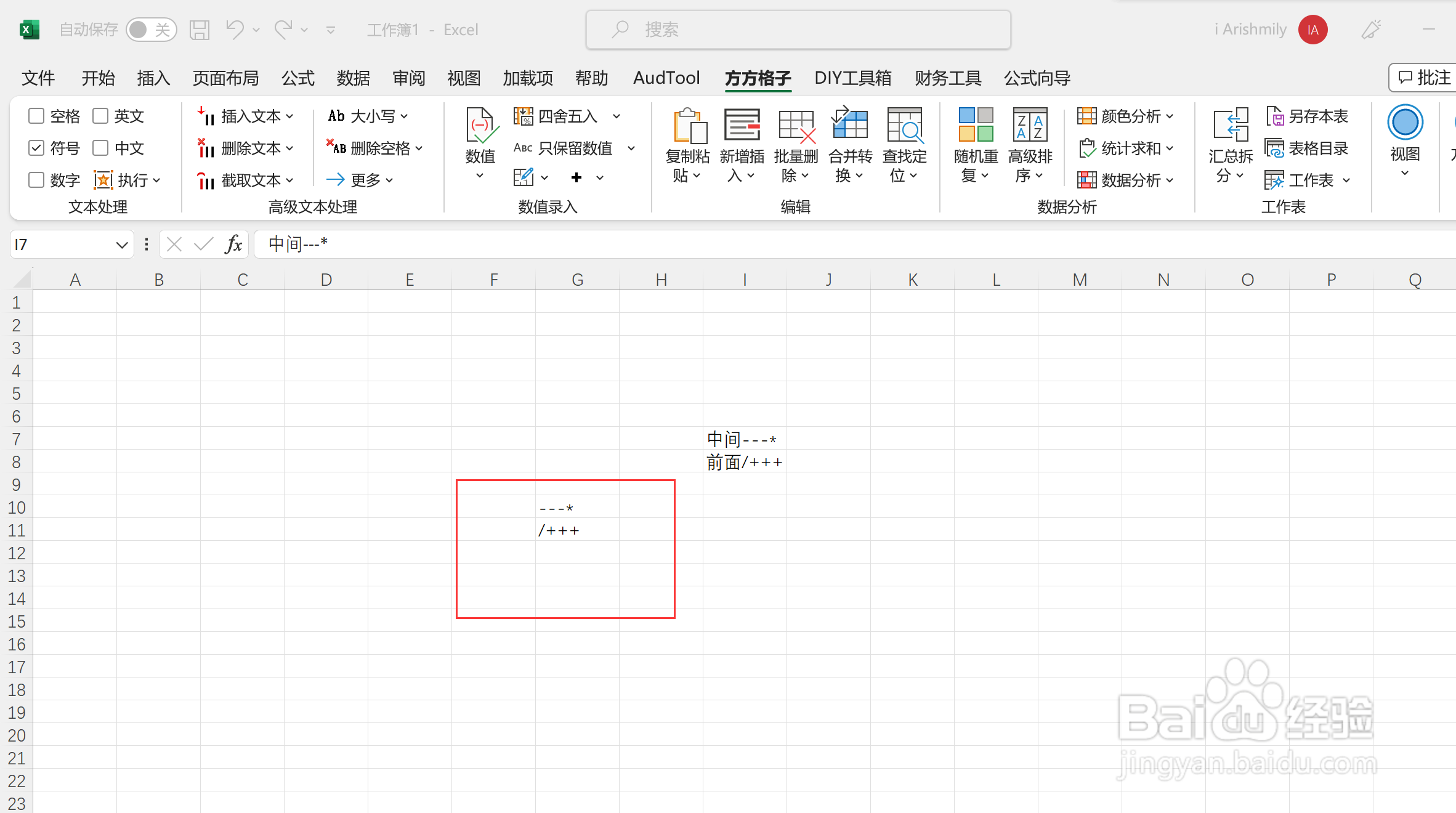Click the 批量删除 icon
The height and width of the screenshot is (813, 1456).
pos(796,126)
